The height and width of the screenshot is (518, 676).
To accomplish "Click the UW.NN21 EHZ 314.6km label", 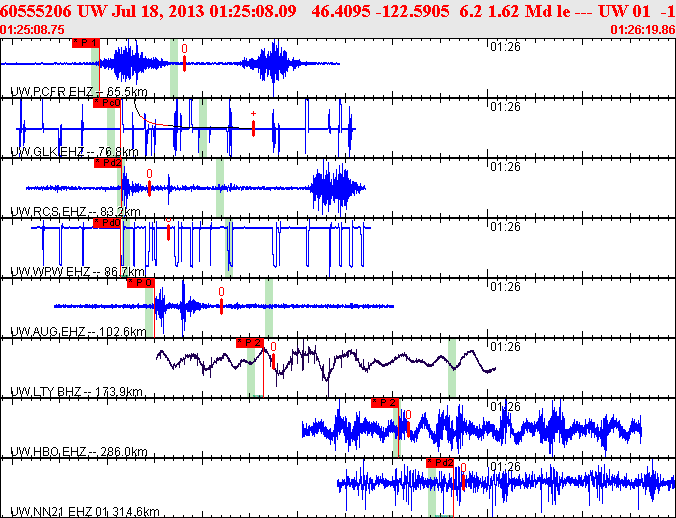I will coord(84,512).
